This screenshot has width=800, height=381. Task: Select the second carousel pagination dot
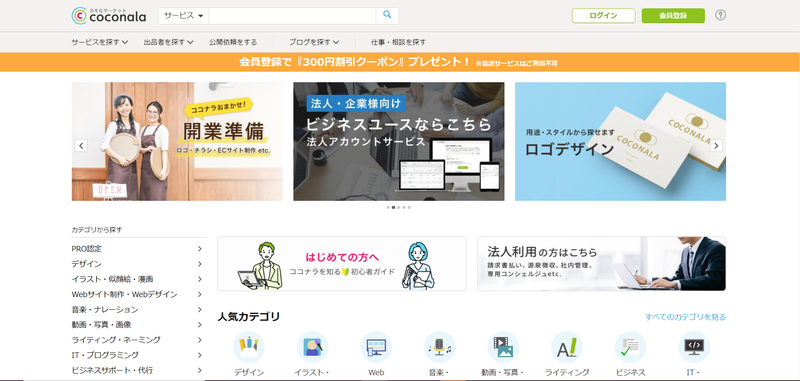[x=393, y=208]
